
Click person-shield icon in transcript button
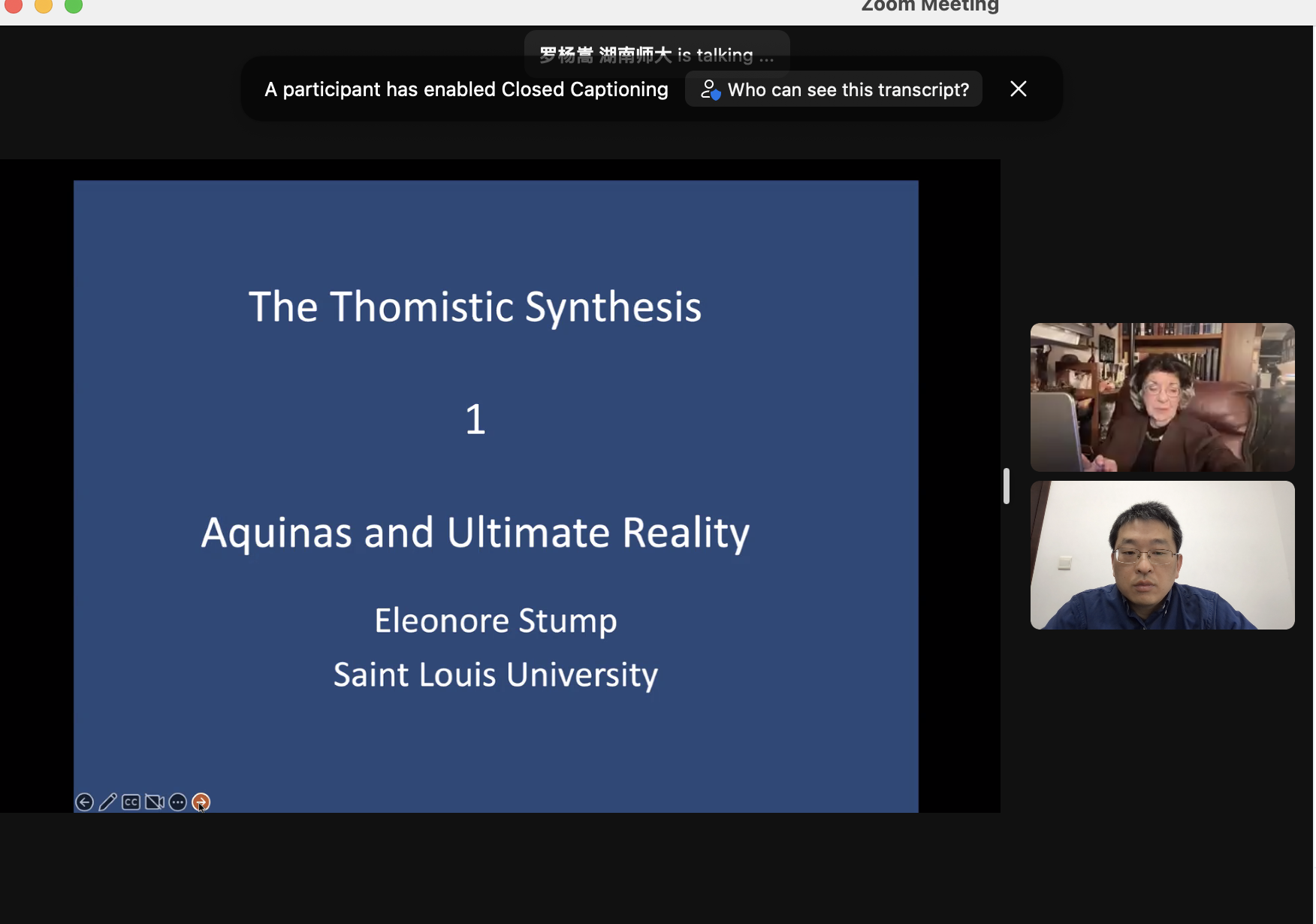pyautogui.click(x=710, y=89)
